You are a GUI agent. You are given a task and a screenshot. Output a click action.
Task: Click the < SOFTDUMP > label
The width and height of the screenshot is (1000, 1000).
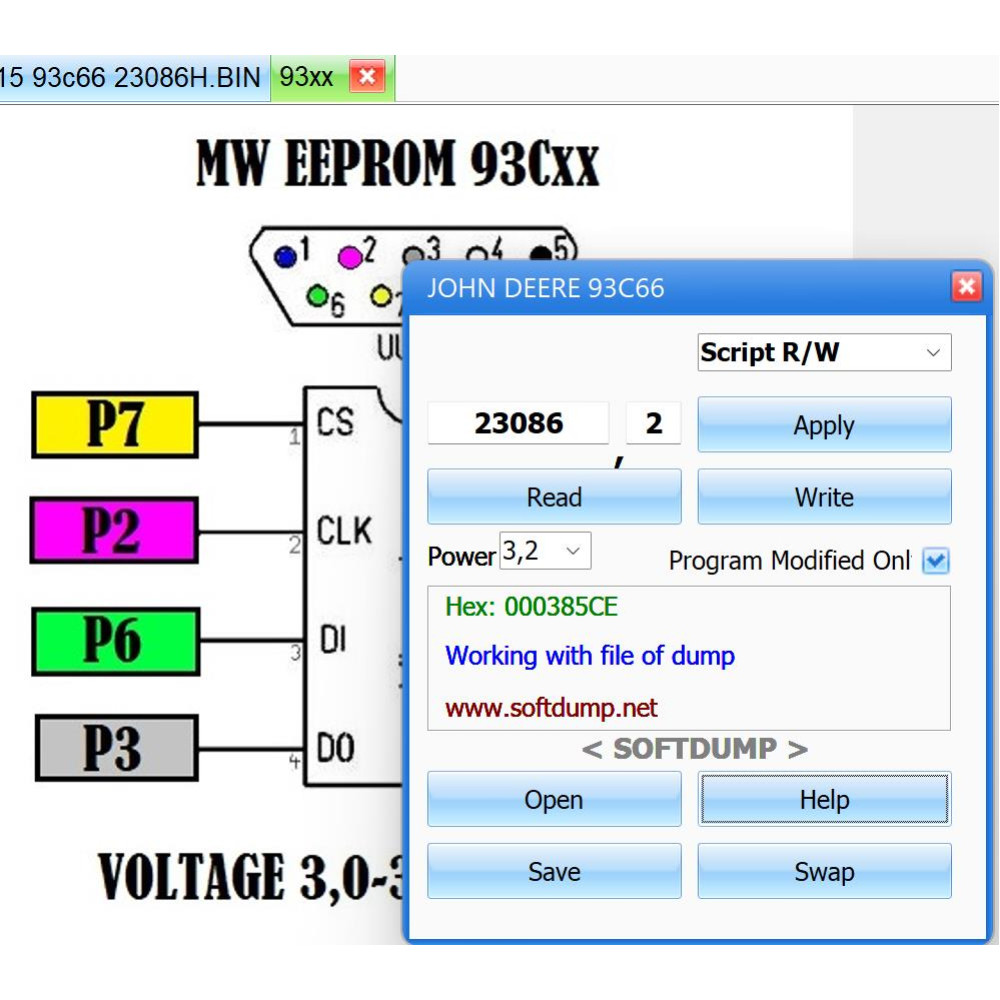point(695,749)
